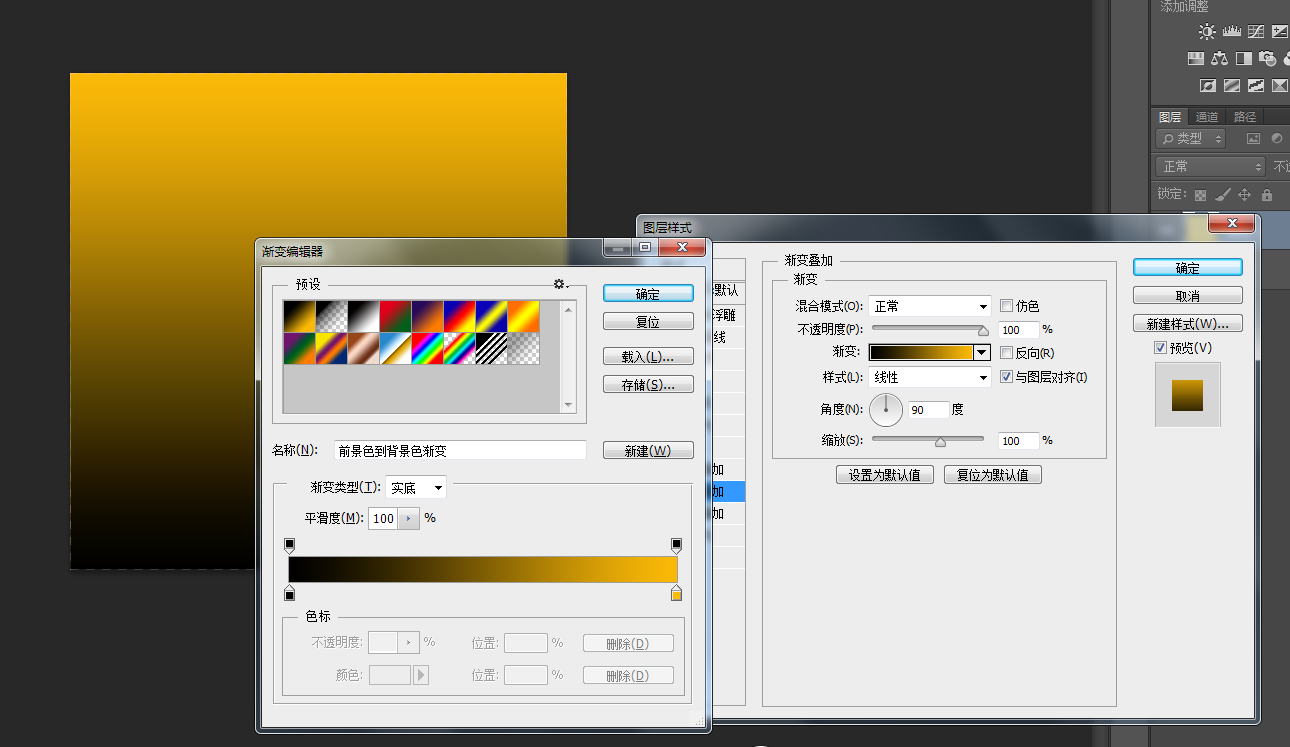
Task: Select the highlighted style list row
Action: [728, 491]
